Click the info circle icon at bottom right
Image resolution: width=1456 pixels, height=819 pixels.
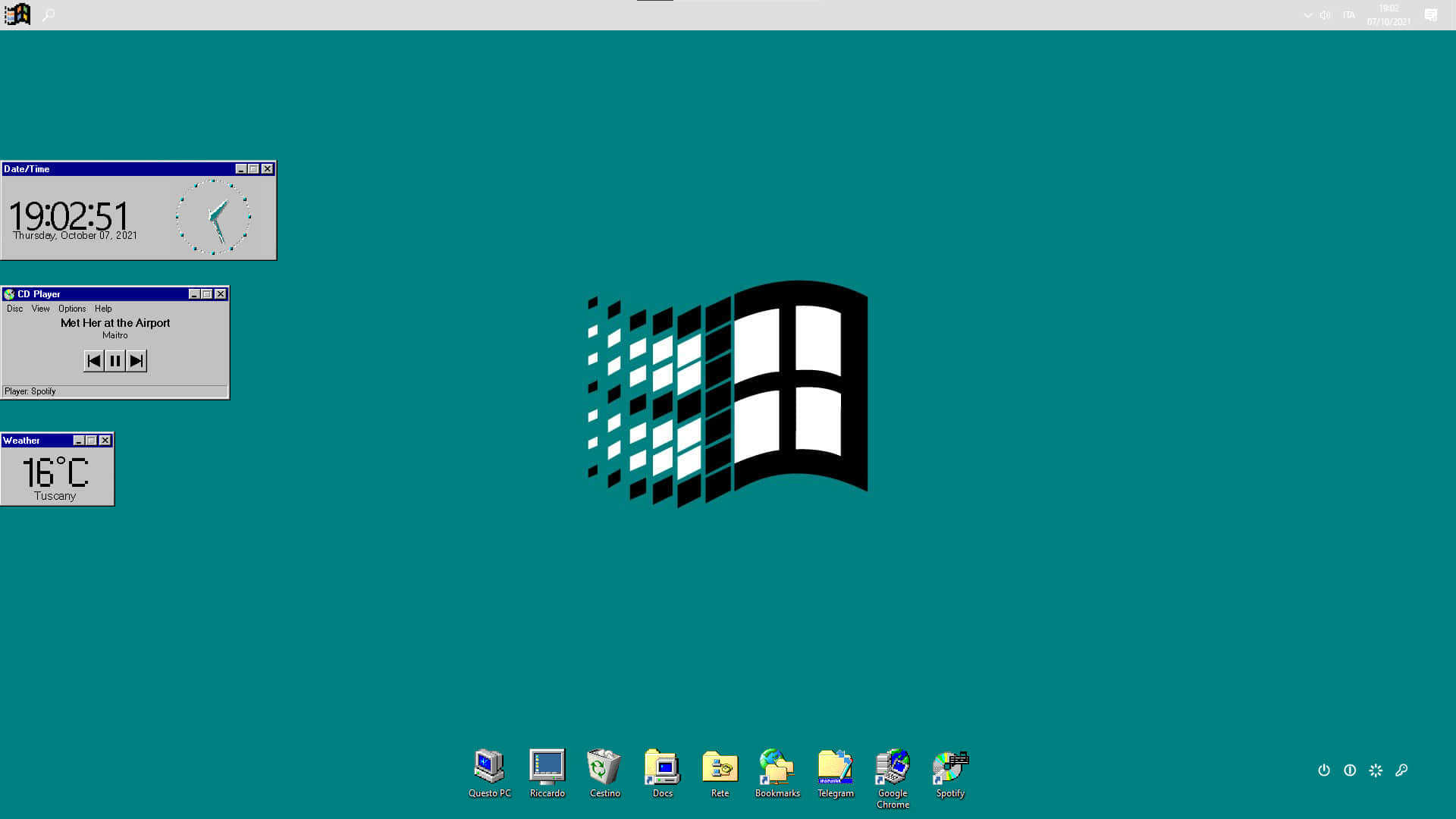tap(1350, 770)
